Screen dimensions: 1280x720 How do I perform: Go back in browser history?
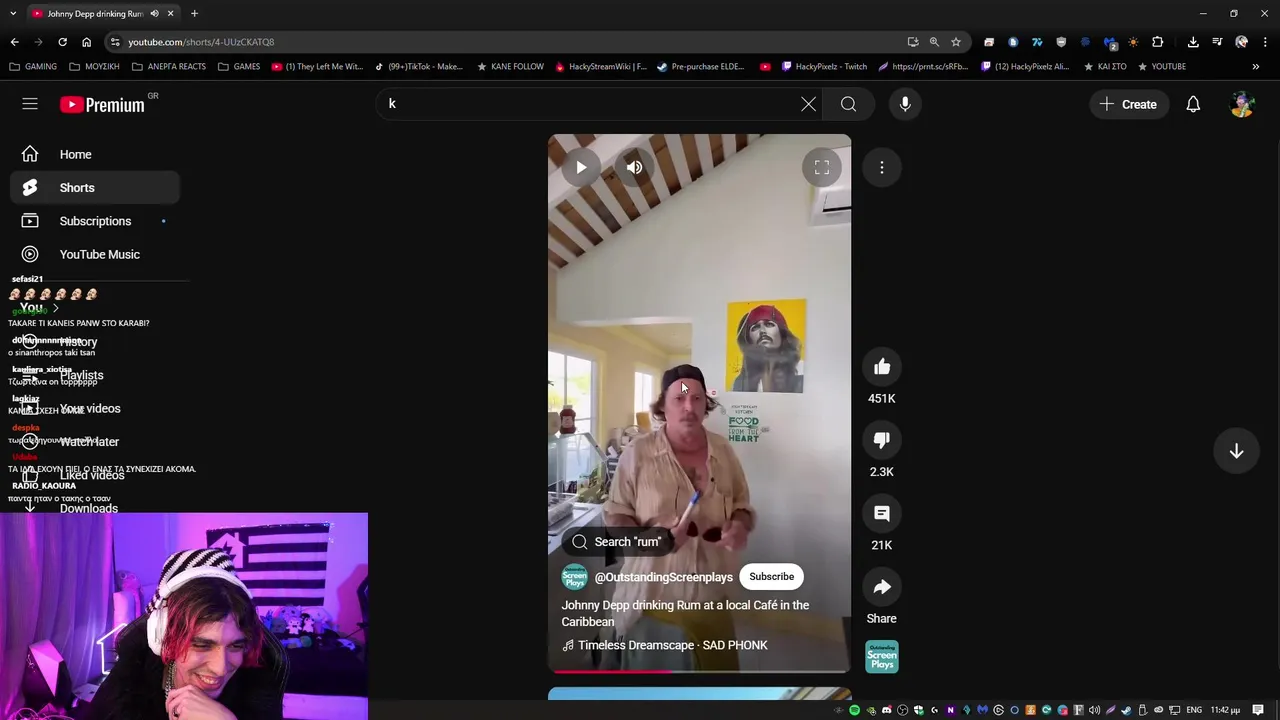point(14,42)
